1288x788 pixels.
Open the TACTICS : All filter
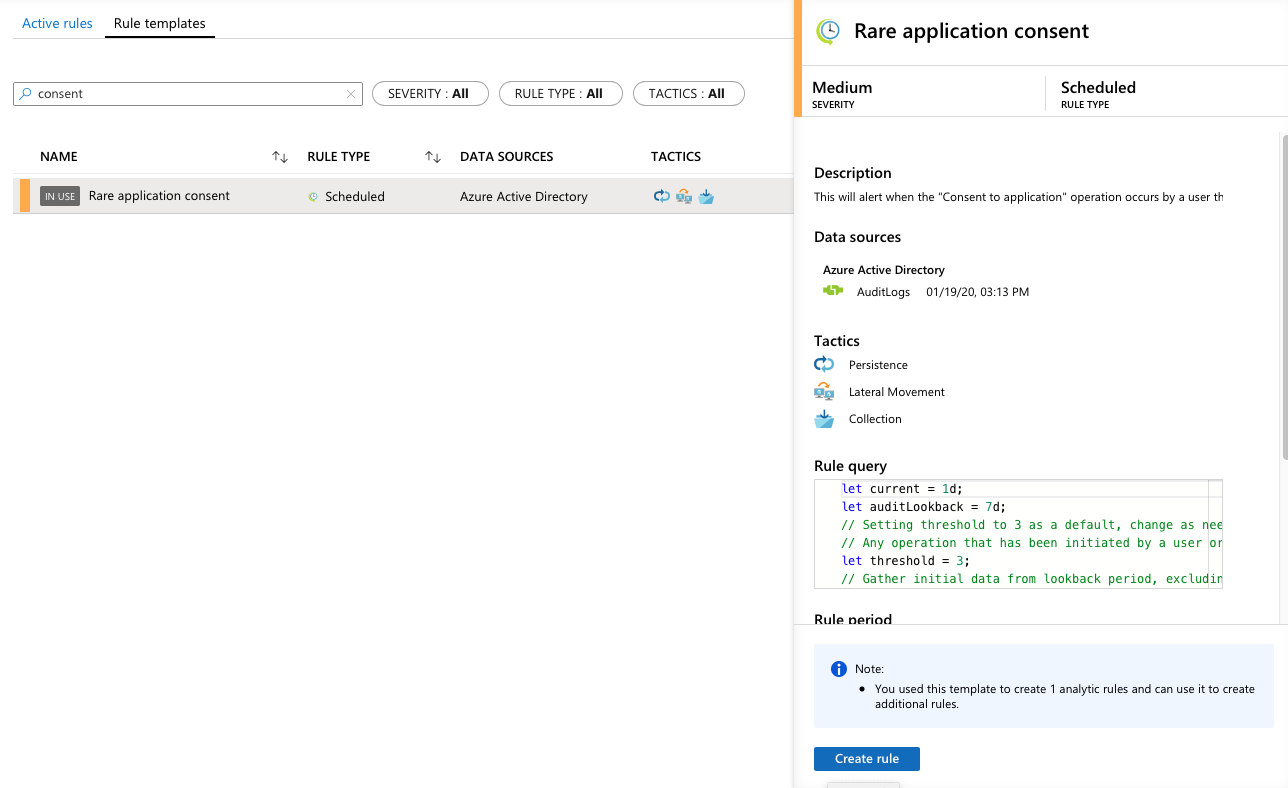coord(688,94)
